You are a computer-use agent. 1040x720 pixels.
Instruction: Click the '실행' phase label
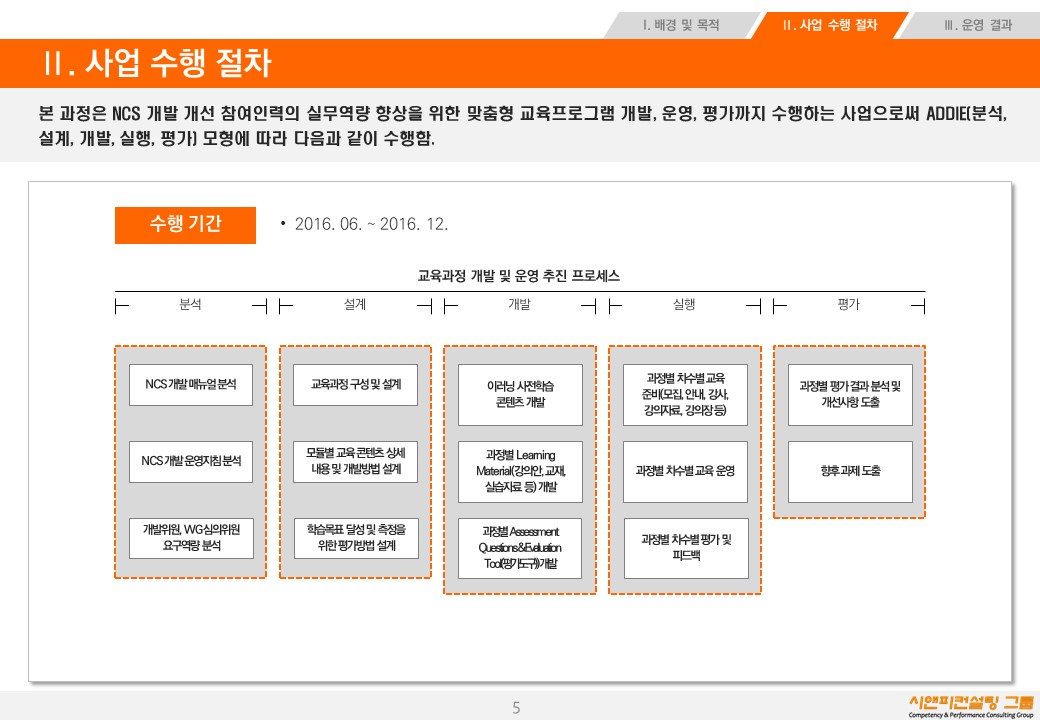click(684, 304)
